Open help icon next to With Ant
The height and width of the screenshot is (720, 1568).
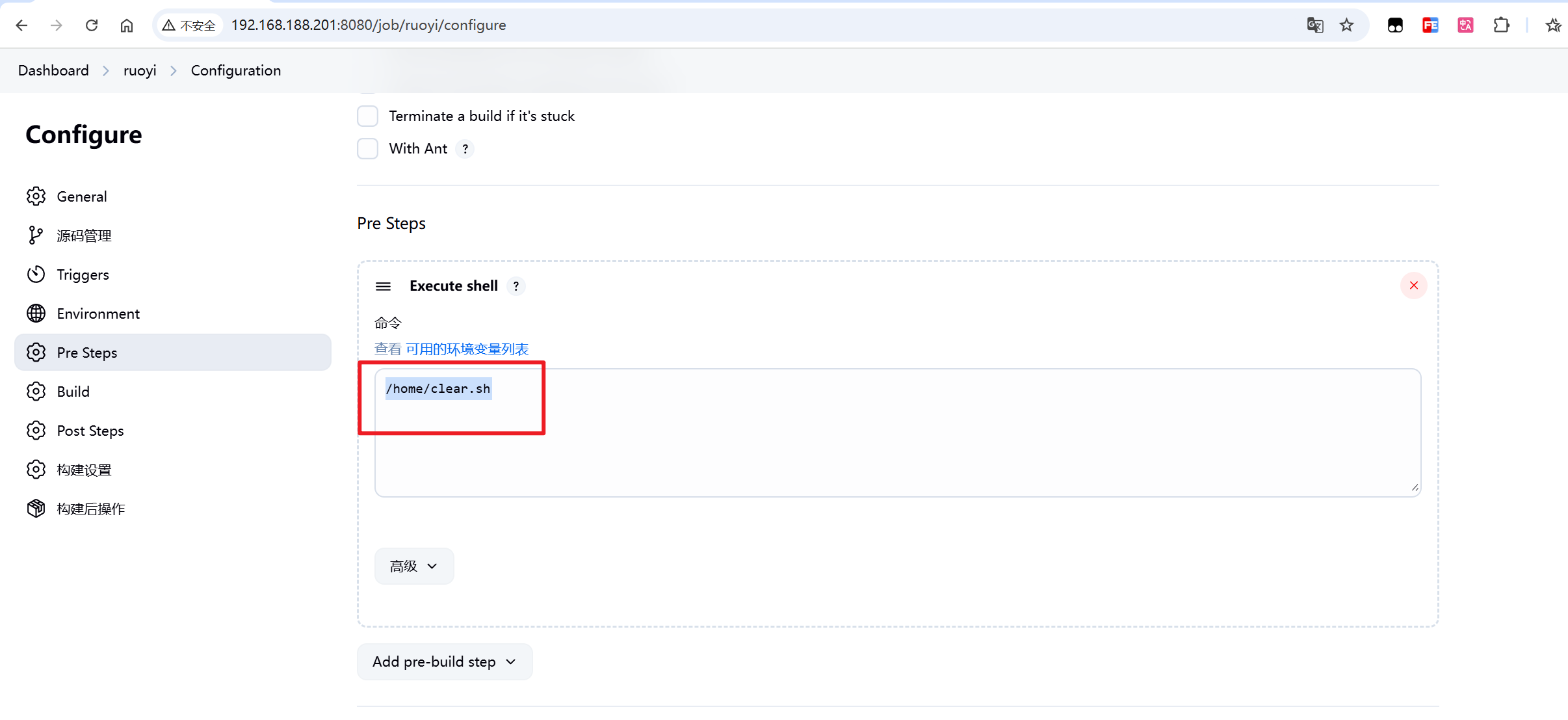pyautogui.click(x=465, y=149)
